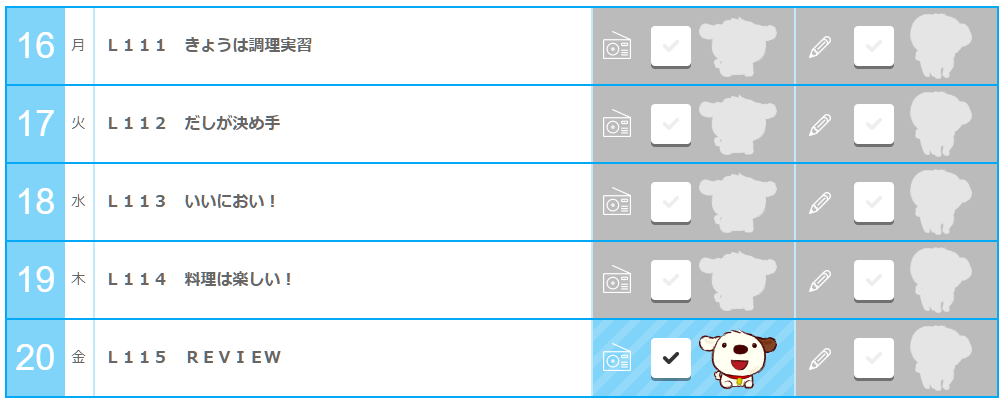Uncheck radio listened checkbox for L115 REVIEW

tap(671, 358)
